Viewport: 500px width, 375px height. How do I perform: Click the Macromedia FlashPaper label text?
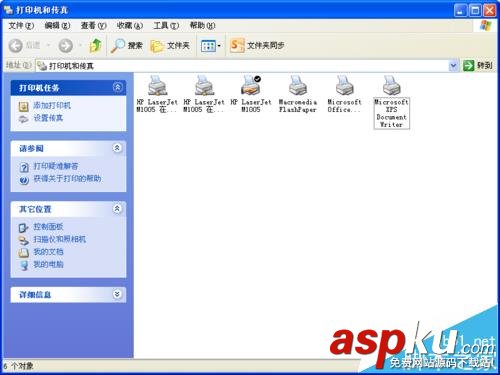297,106
